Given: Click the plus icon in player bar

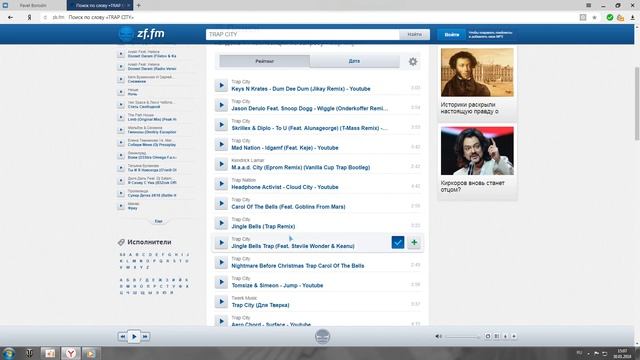Looking at the screenshot, I should pos(514,336).
